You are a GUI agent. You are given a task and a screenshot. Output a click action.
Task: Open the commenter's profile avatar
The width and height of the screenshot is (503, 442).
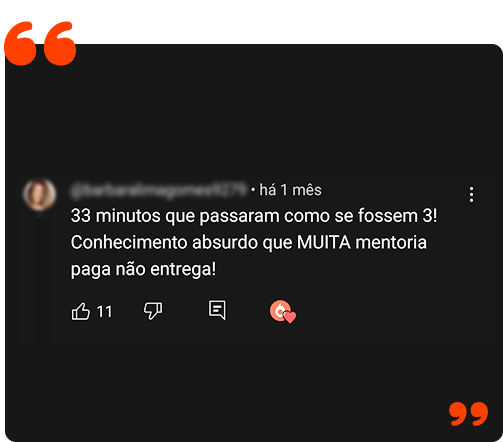tap(39, 195)
